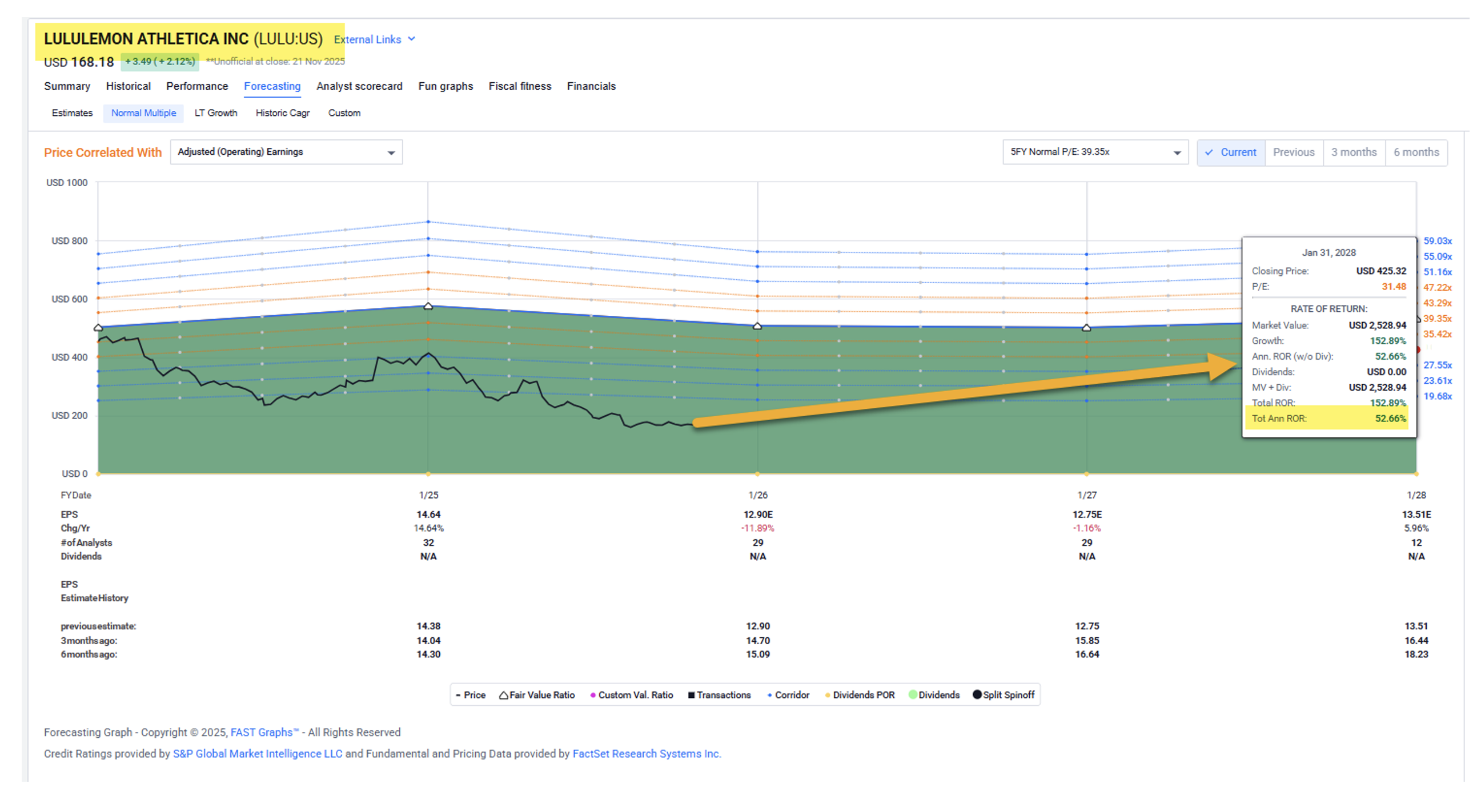The height and width of the screenshot is (812, 1477).
Task: Click fair value triangle marker at 1/26
Action: (757, 325)
